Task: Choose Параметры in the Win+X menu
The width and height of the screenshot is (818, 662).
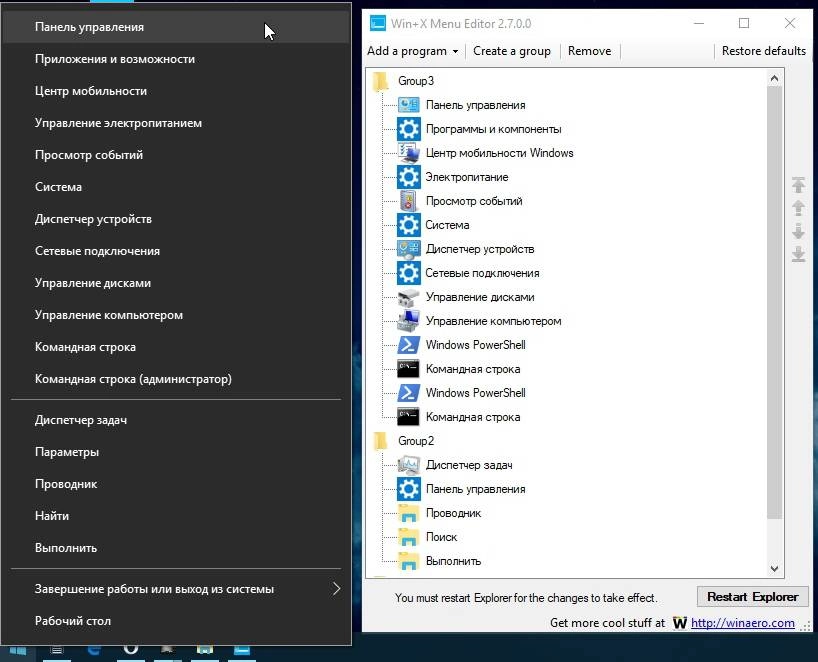Action: (x=176, y=452)
